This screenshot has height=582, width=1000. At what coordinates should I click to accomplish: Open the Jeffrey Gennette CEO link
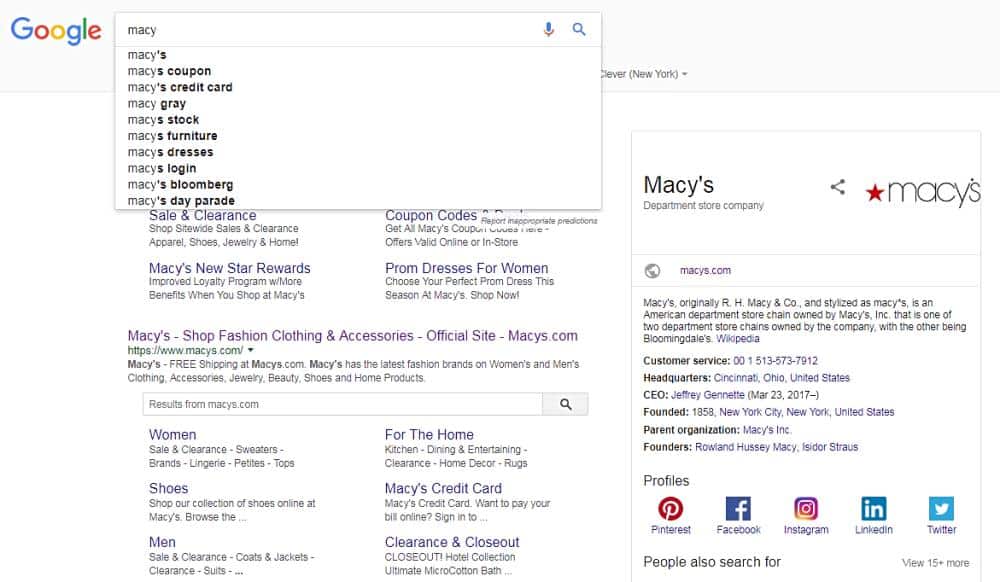coord(708,395)
